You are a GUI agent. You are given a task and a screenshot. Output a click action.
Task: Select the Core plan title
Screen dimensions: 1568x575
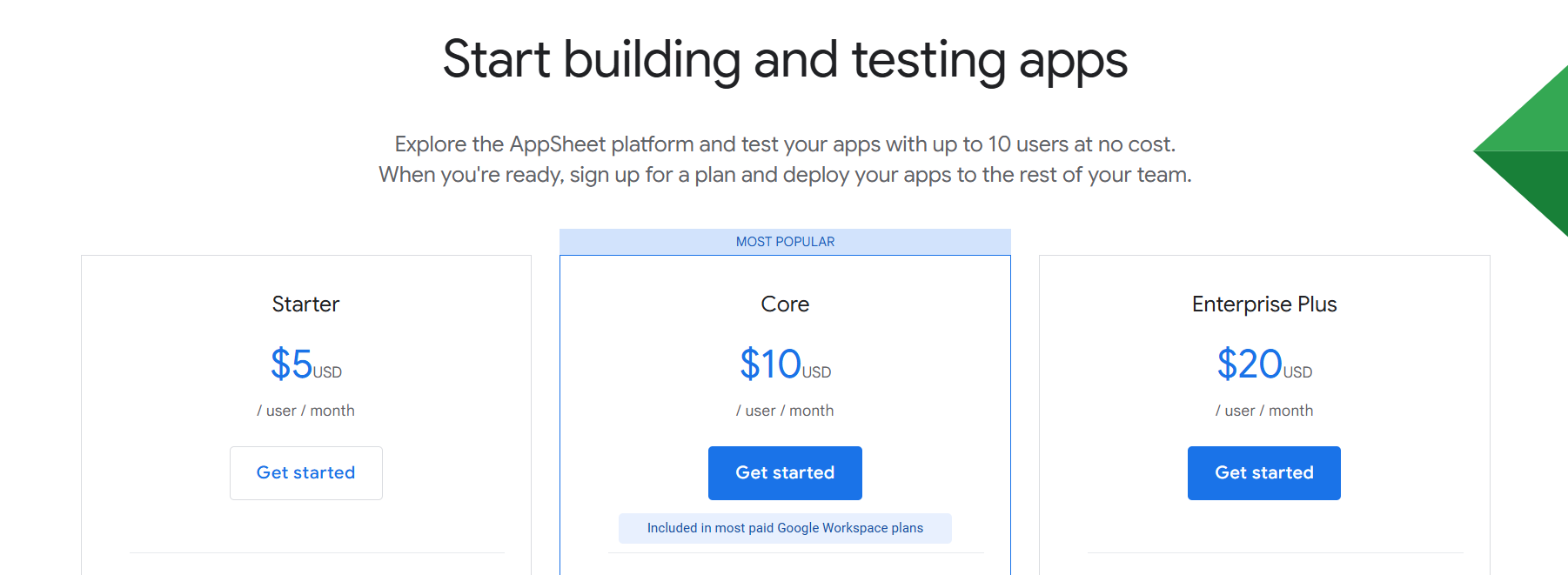[785, 304]
